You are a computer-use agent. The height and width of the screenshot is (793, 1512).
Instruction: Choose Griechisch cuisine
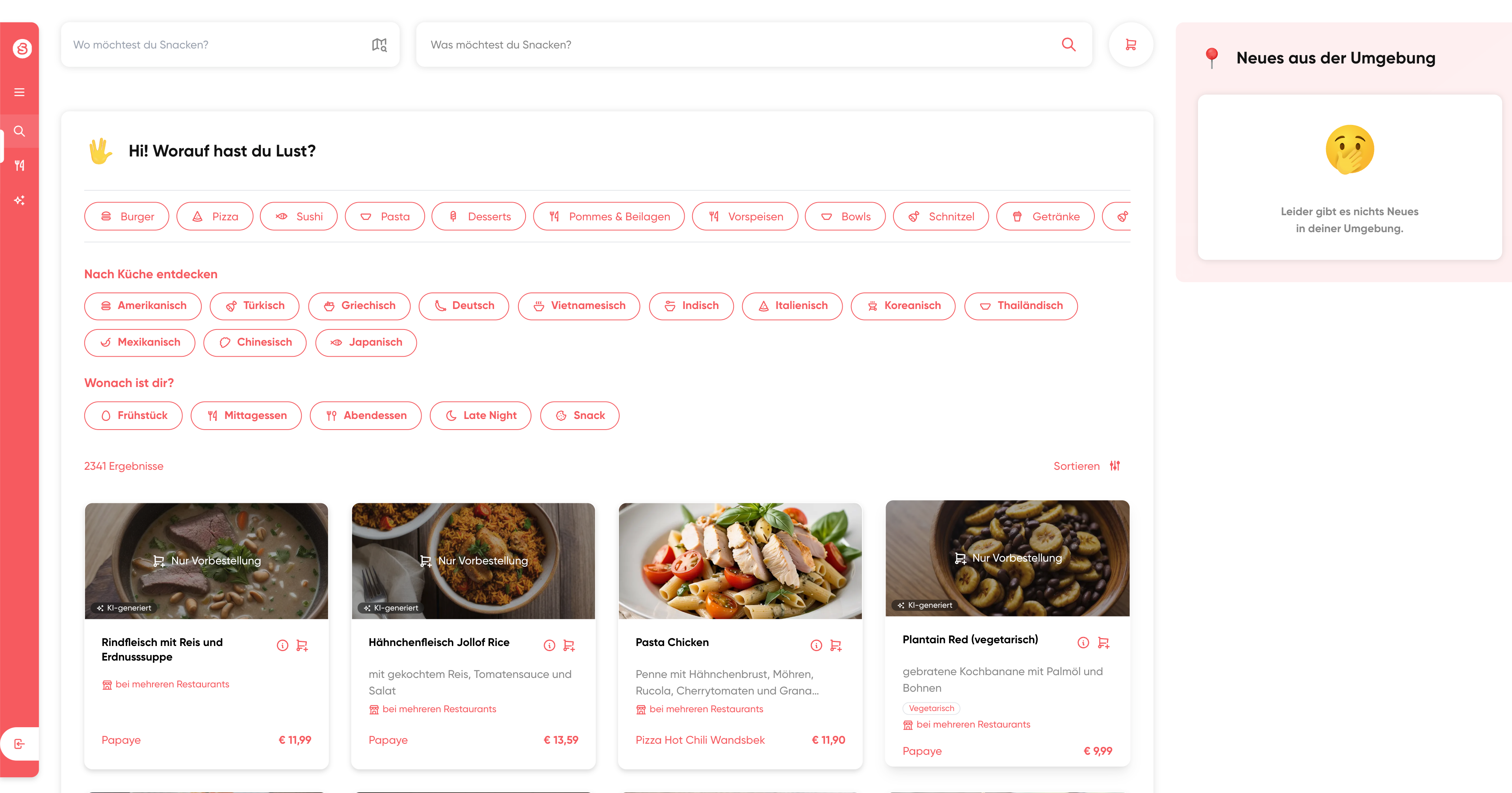click(359, 306)
